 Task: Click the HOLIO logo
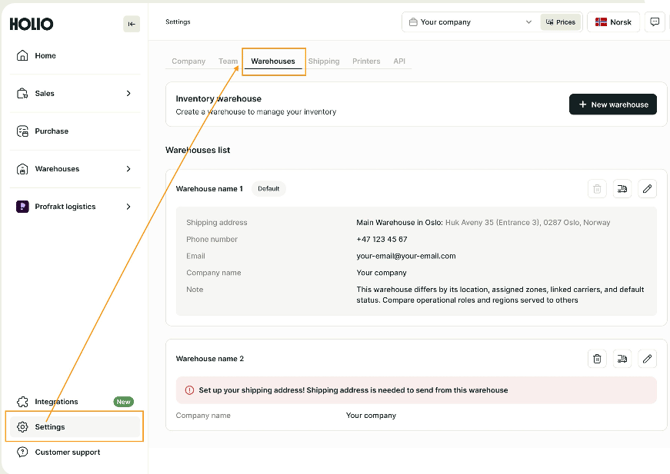(x=31, y=24)
